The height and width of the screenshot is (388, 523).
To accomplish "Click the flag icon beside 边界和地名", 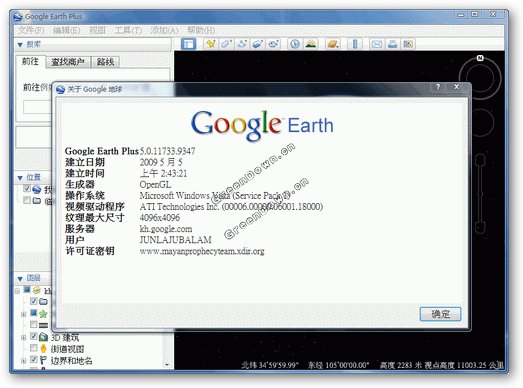I will [43, 360].
